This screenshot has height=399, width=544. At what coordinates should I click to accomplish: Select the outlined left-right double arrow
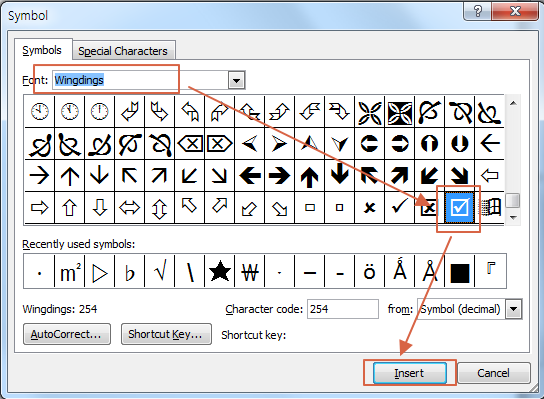coord(129,207)
